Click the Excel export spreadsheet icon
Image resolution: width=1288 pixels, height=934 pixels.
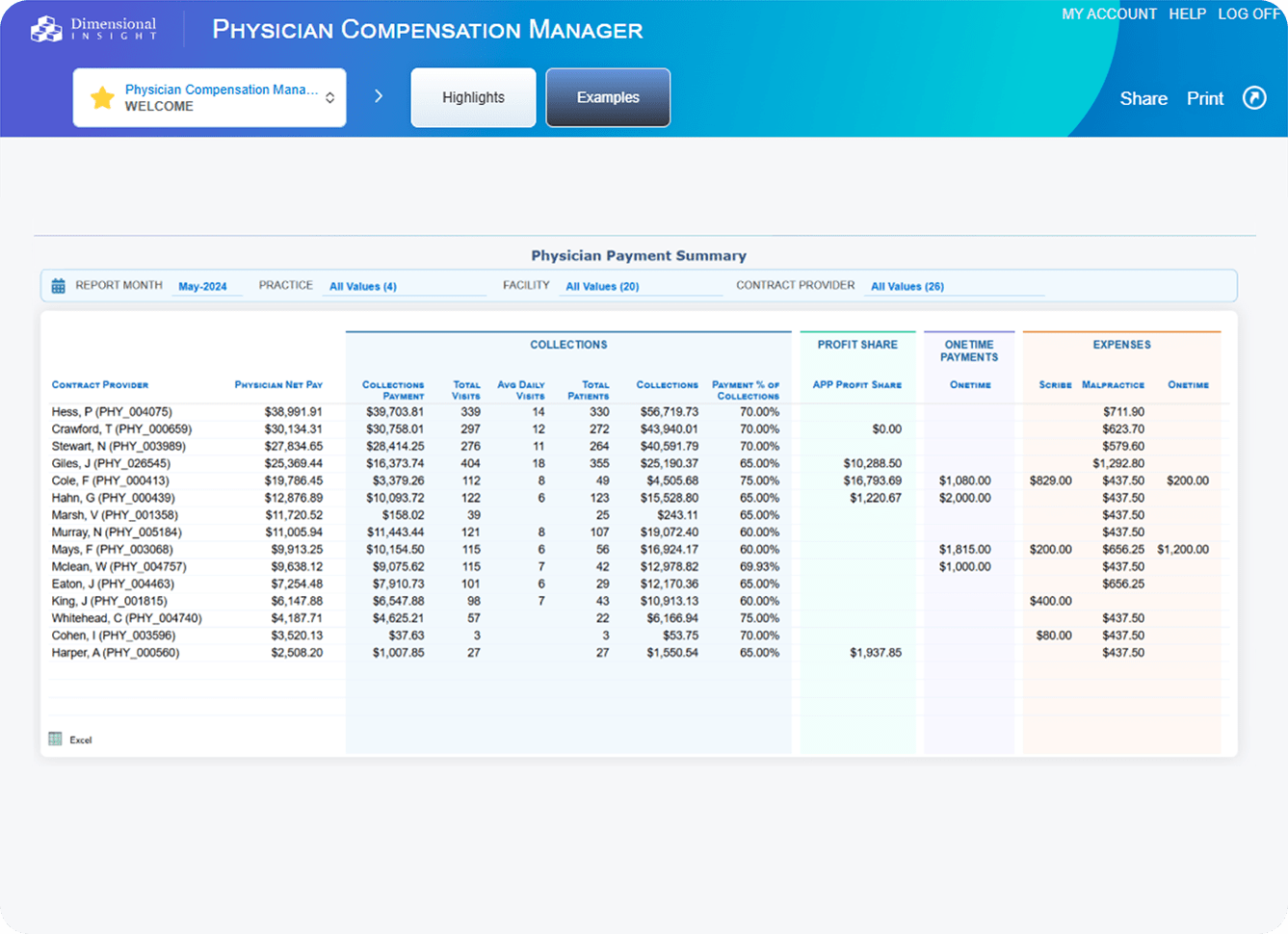56,739
